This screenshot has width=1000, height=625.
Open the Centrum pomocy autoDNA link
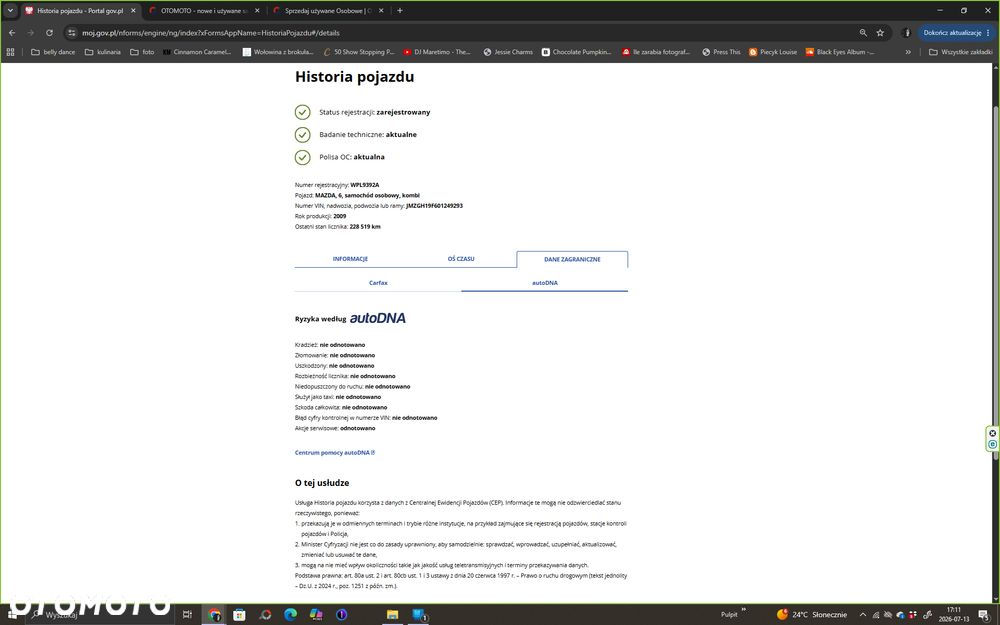point(335,452)
